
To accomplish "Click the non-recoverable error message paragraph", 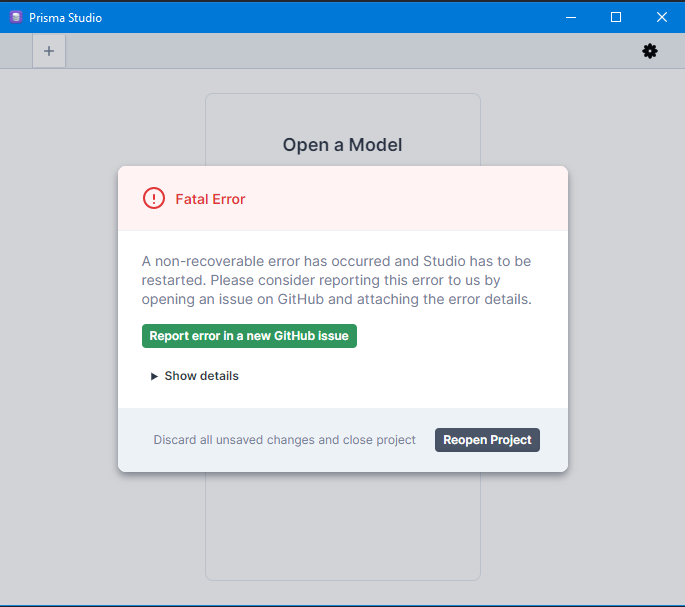I will click(336, 280).
